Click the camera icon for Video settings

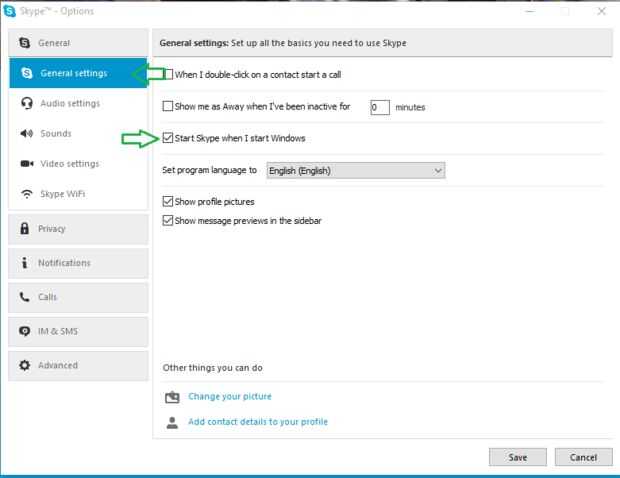point(27,164)
